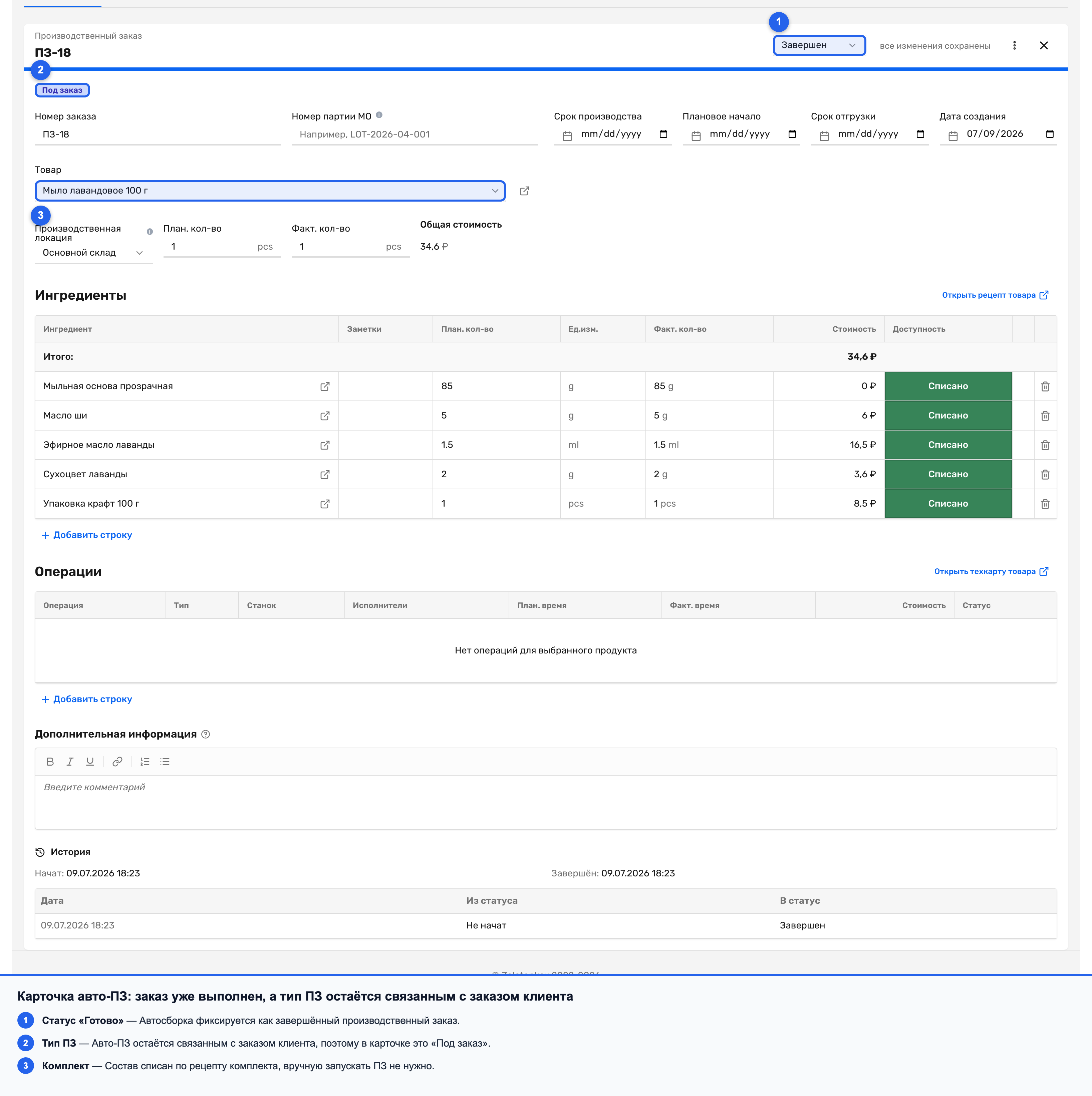
Task: Edit the Номер заказа field
Action: click(158, 134)
